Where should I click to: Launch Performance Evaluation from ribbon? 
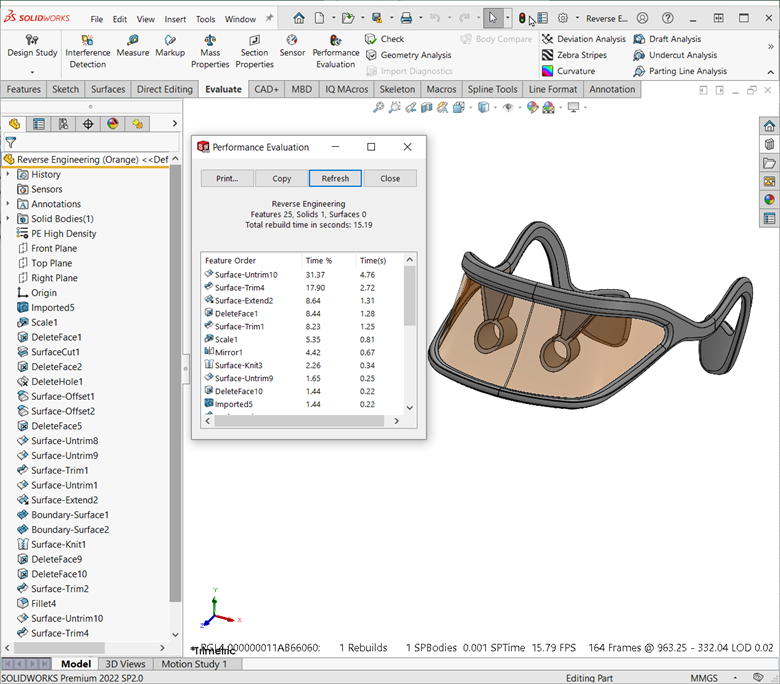point(336,51)
